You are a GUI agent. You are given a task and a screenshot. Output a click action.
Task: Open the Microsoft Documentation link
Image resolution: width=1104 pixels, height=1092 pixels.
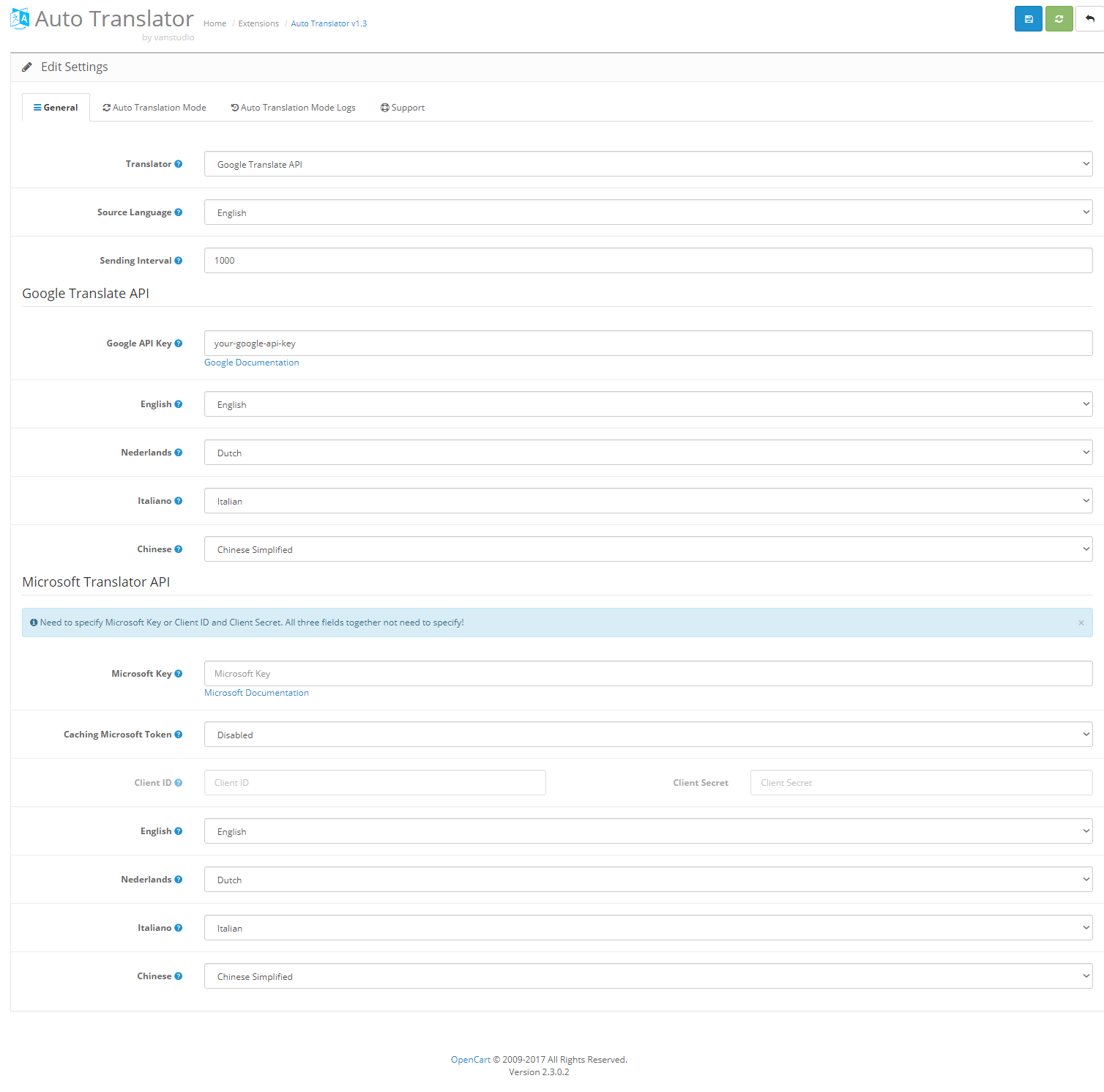coord(256,693)
